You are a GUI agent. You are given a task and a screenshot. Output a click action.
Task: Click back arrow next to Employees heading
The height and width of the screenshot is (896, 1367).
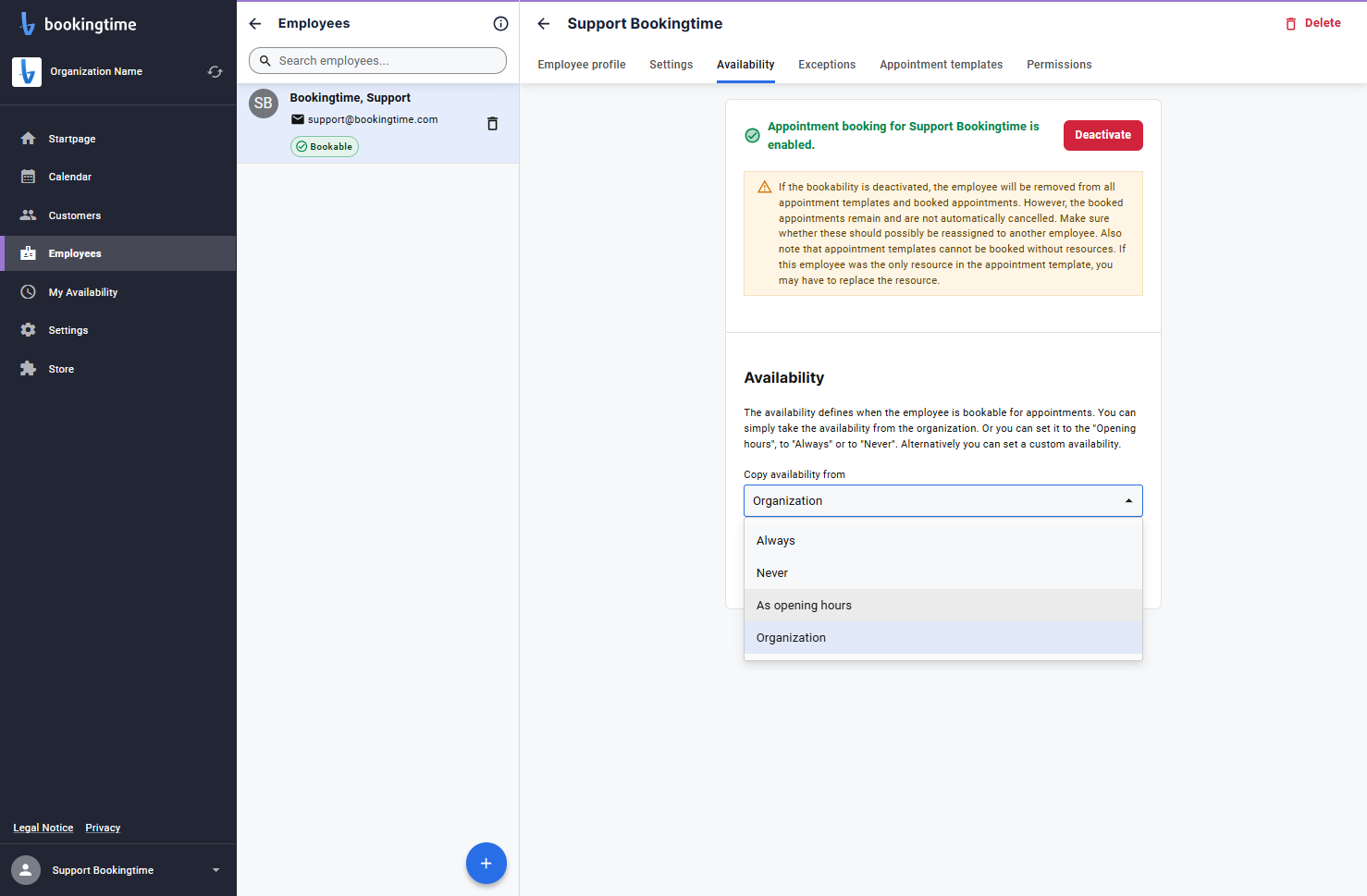point(255,24)
